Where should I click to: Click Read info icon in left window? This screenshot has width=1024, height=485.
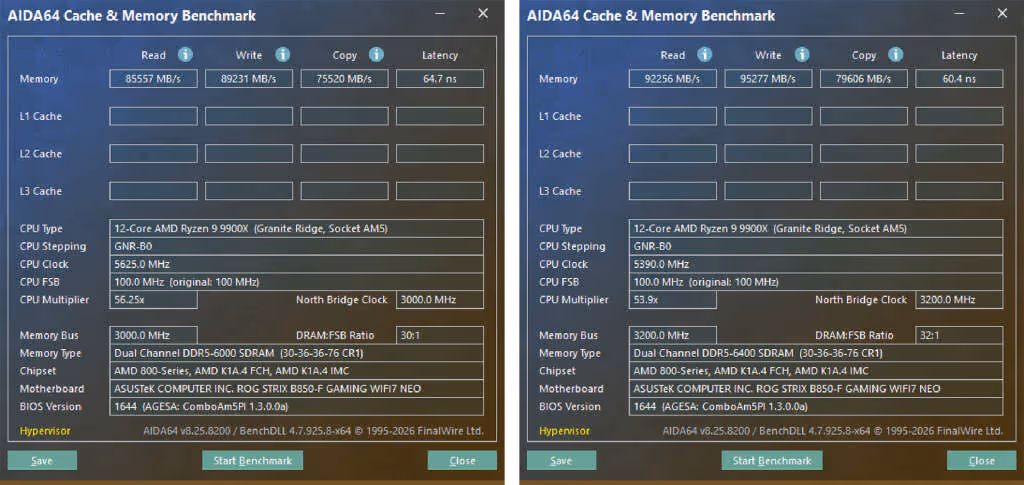pos(185,55)
